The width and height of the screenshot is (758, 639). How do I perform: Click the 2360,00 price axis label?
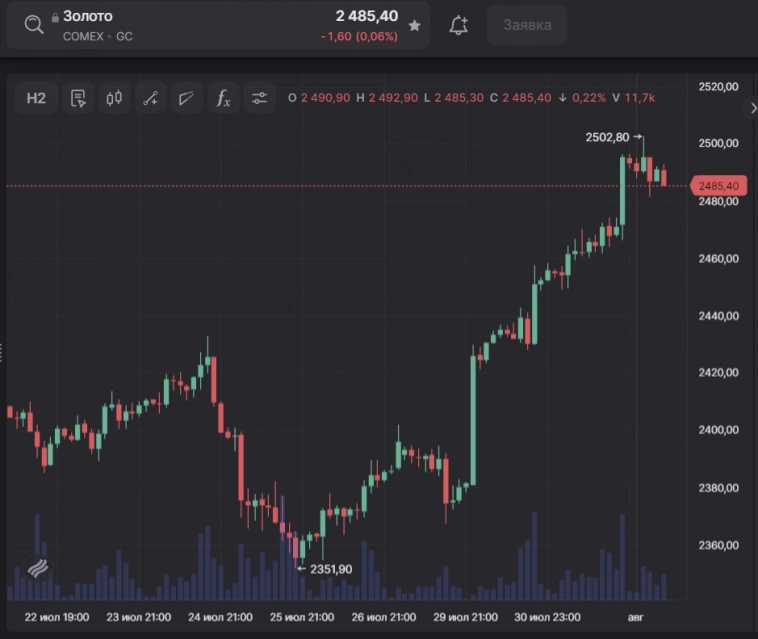718,545
